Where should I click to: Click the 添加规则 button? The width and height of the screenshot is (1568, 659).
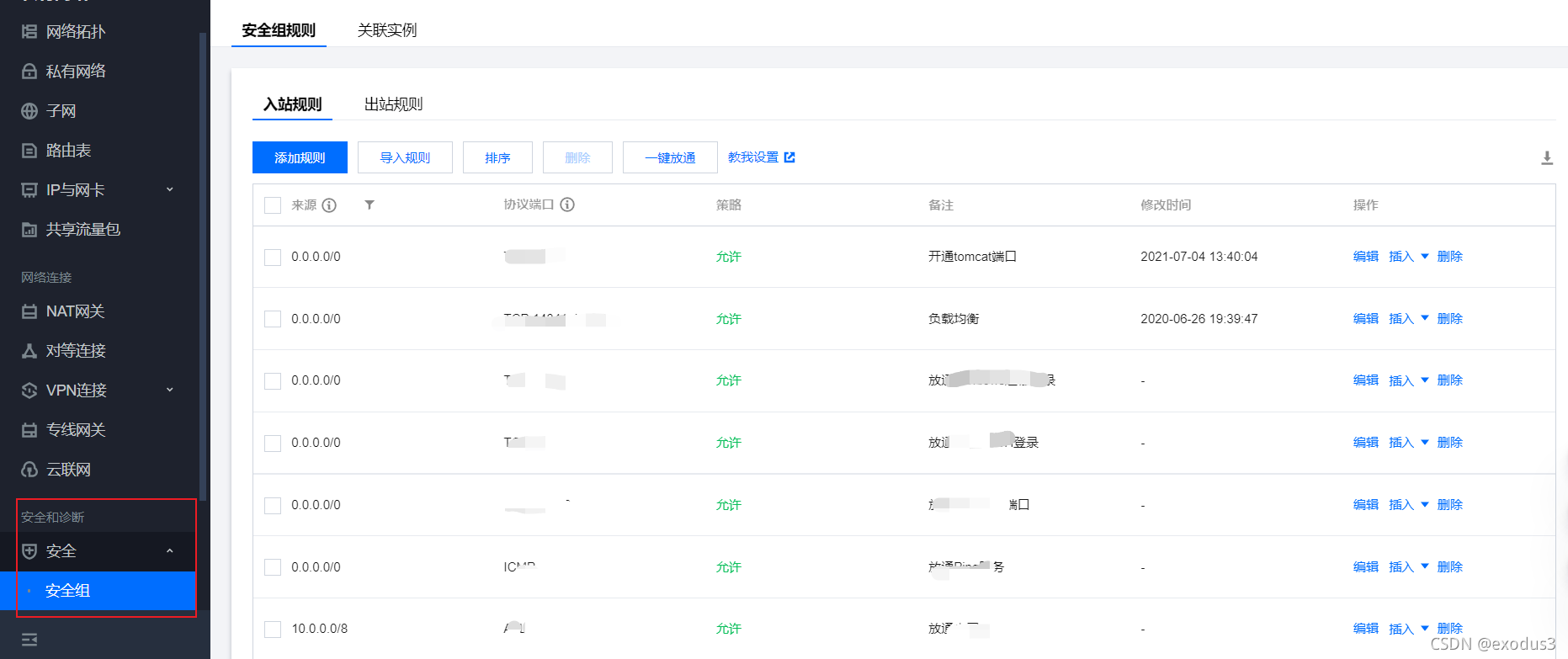pos(300,157)
